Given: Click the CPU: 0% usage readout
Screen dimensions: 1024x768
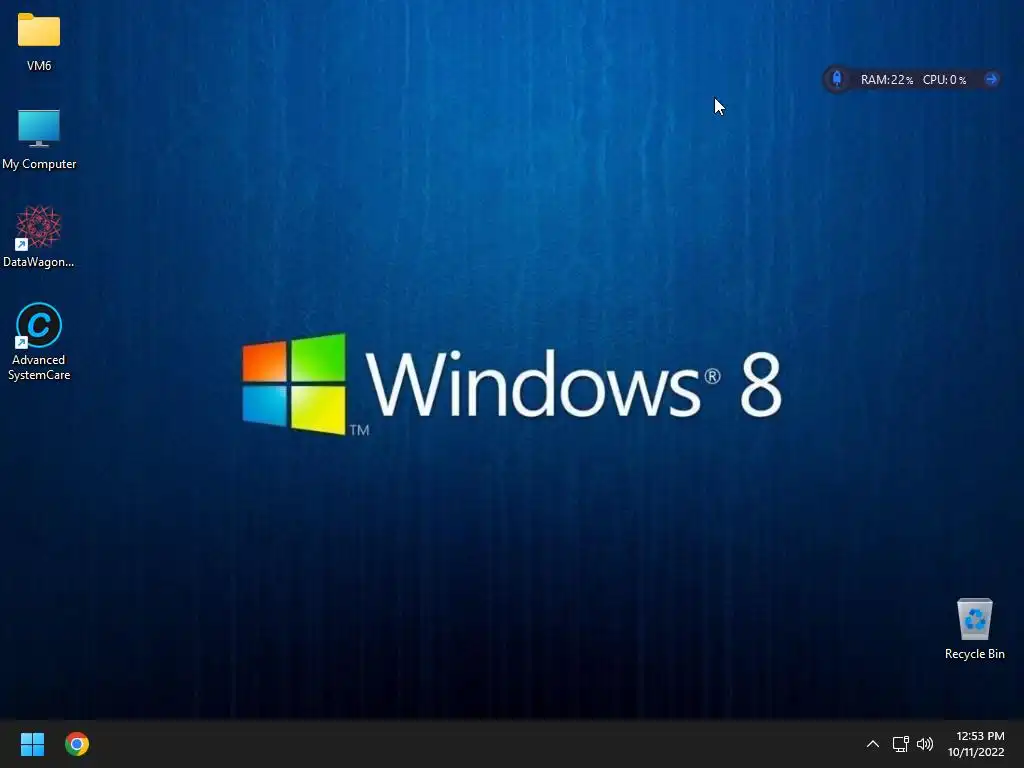Looking at the screenshot, I should pyautogui.click(x=944, y=80).
